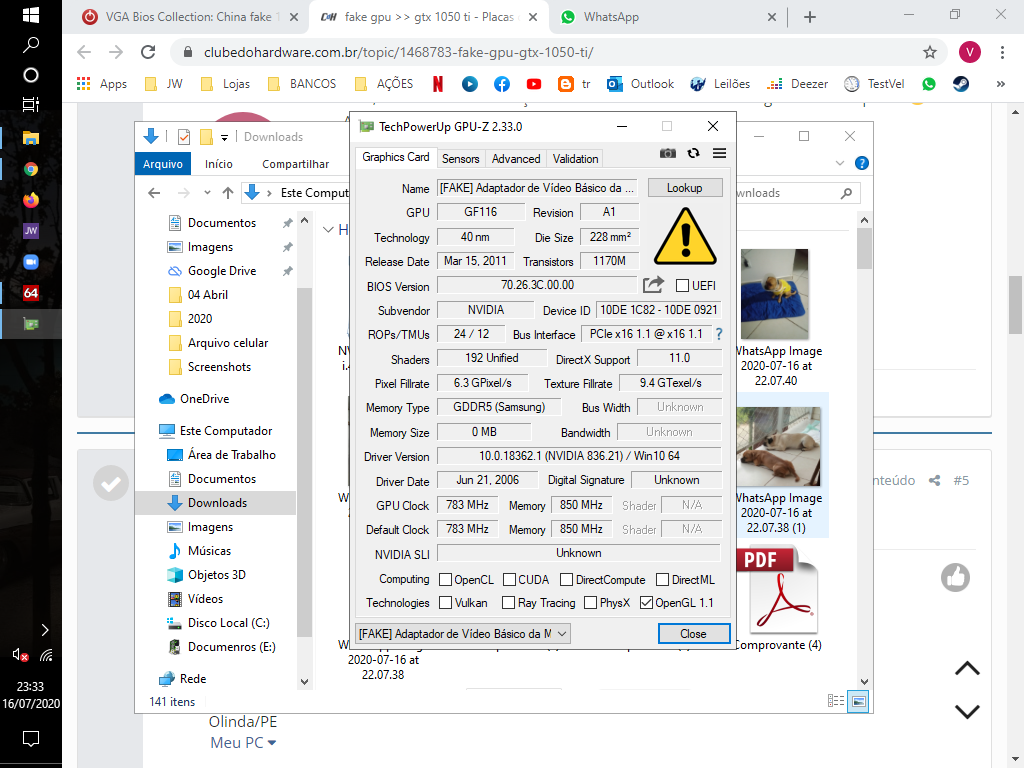This screenshot has width=1024, height=768.
Task: Open Chrome profile avatar V
Action: tap(969, 52)
